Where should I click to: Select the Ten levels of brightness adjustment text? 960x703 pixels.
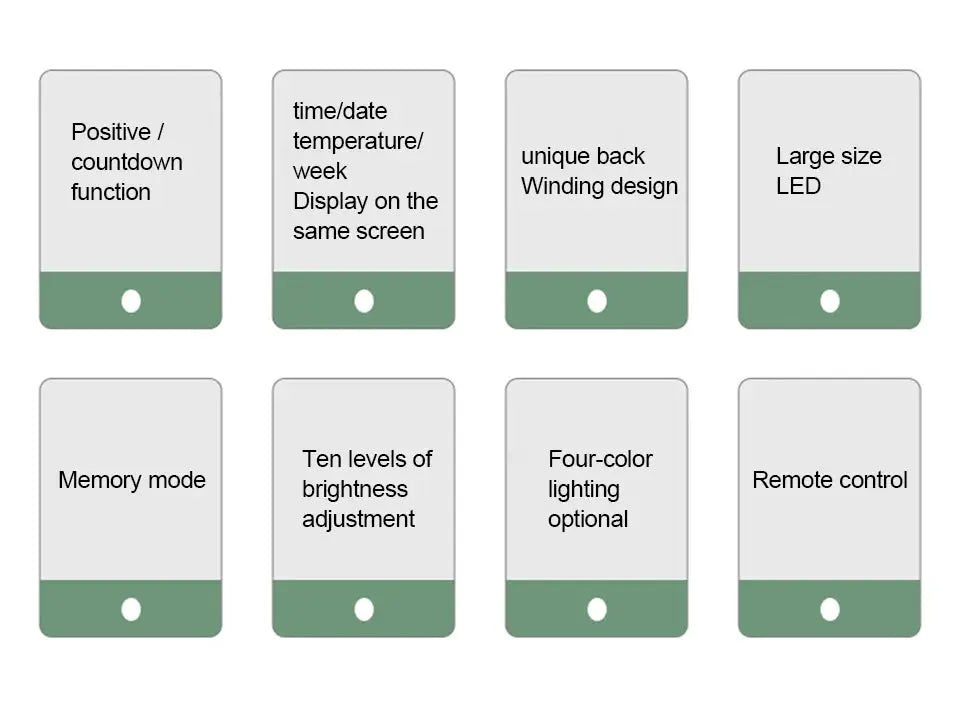click(x=367, y=489)
